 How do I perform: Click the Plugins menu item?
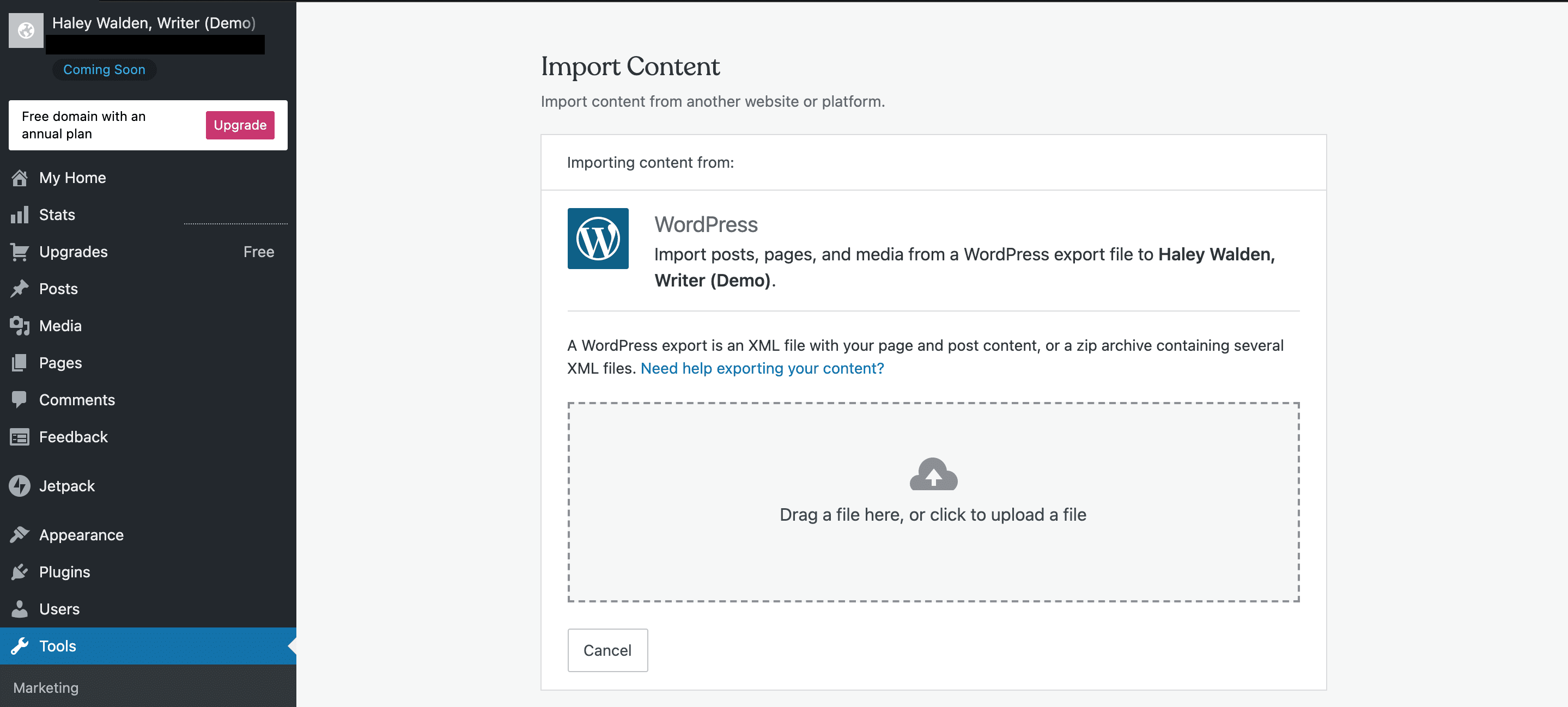pyautogui.click(x=64, y=571)
